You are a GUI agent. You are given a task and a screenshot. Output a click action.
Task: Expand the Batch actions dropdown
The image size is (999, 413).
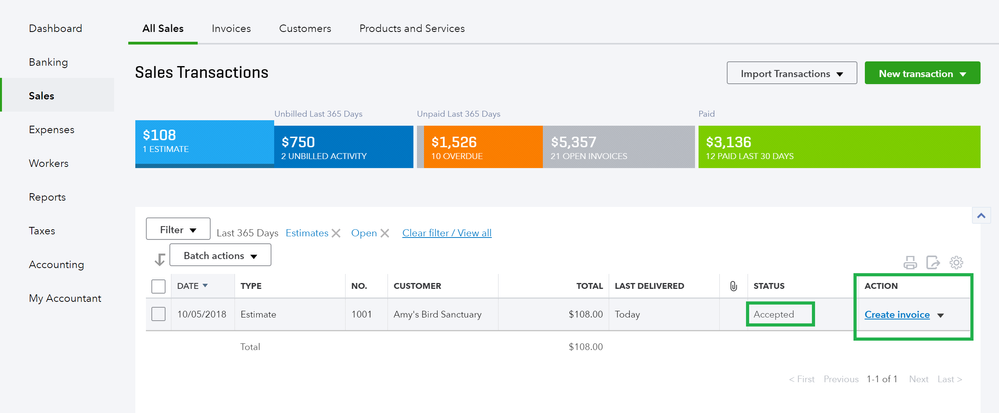[x=220, y=256]
